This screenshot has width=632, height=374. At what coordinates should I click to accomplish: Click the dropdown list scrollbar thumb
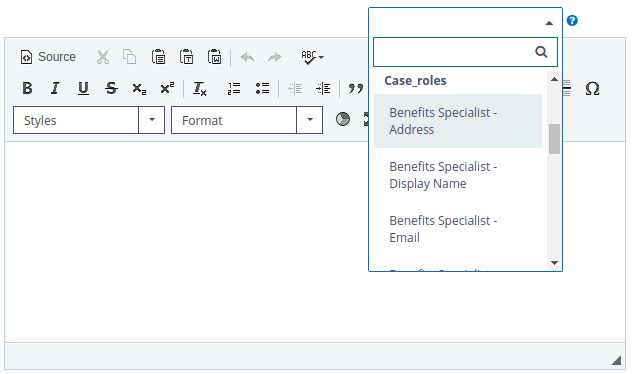coord(555,139)
